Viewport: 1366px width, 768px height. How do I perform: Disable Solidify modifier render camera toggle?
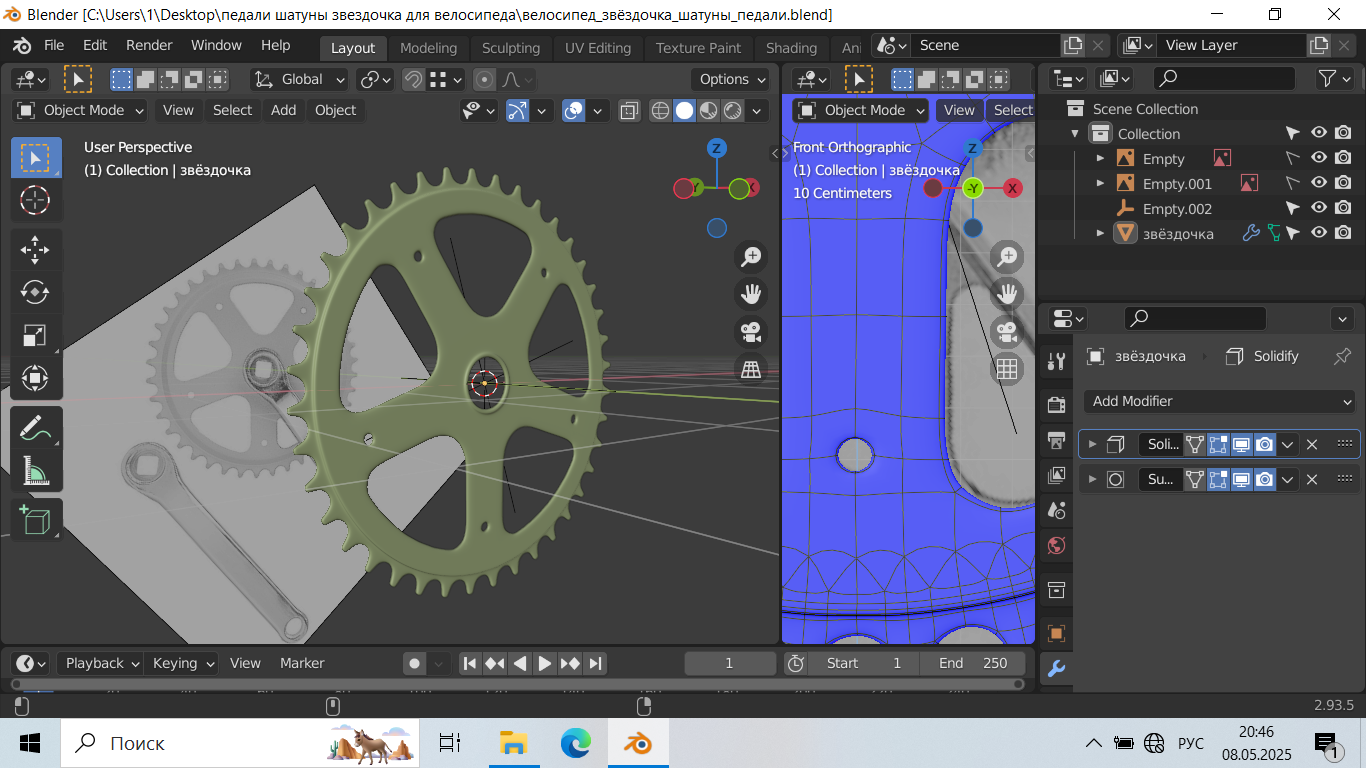[x=1265, y=444]
